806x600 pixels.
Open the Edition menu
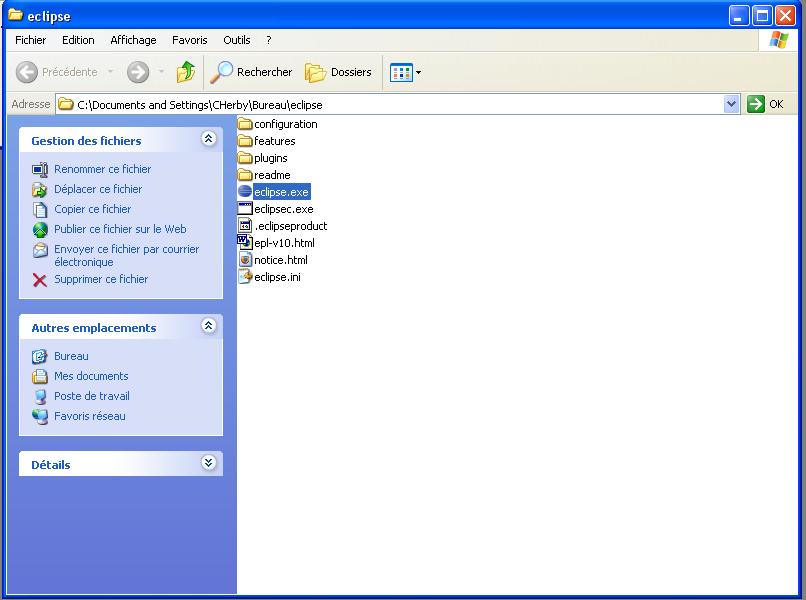coord(78,40)
